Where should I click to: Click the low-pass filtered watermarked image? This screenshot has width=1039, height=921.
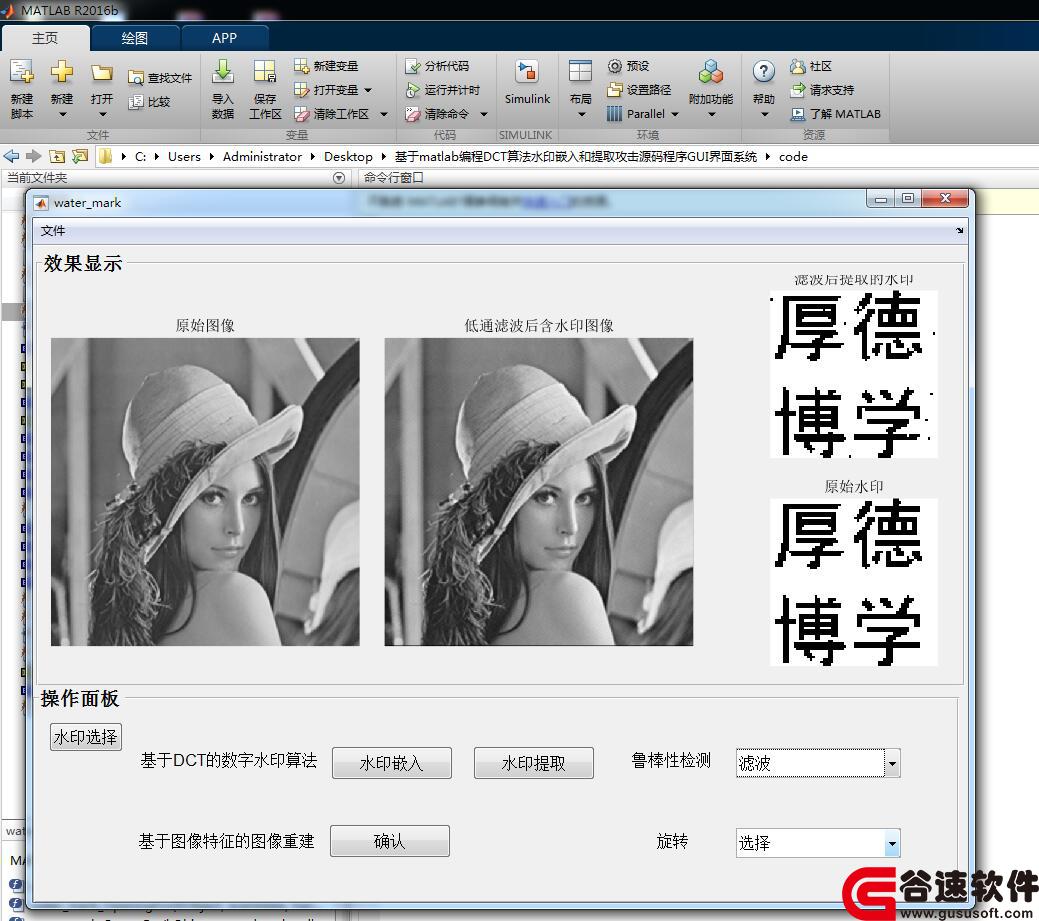539,492
